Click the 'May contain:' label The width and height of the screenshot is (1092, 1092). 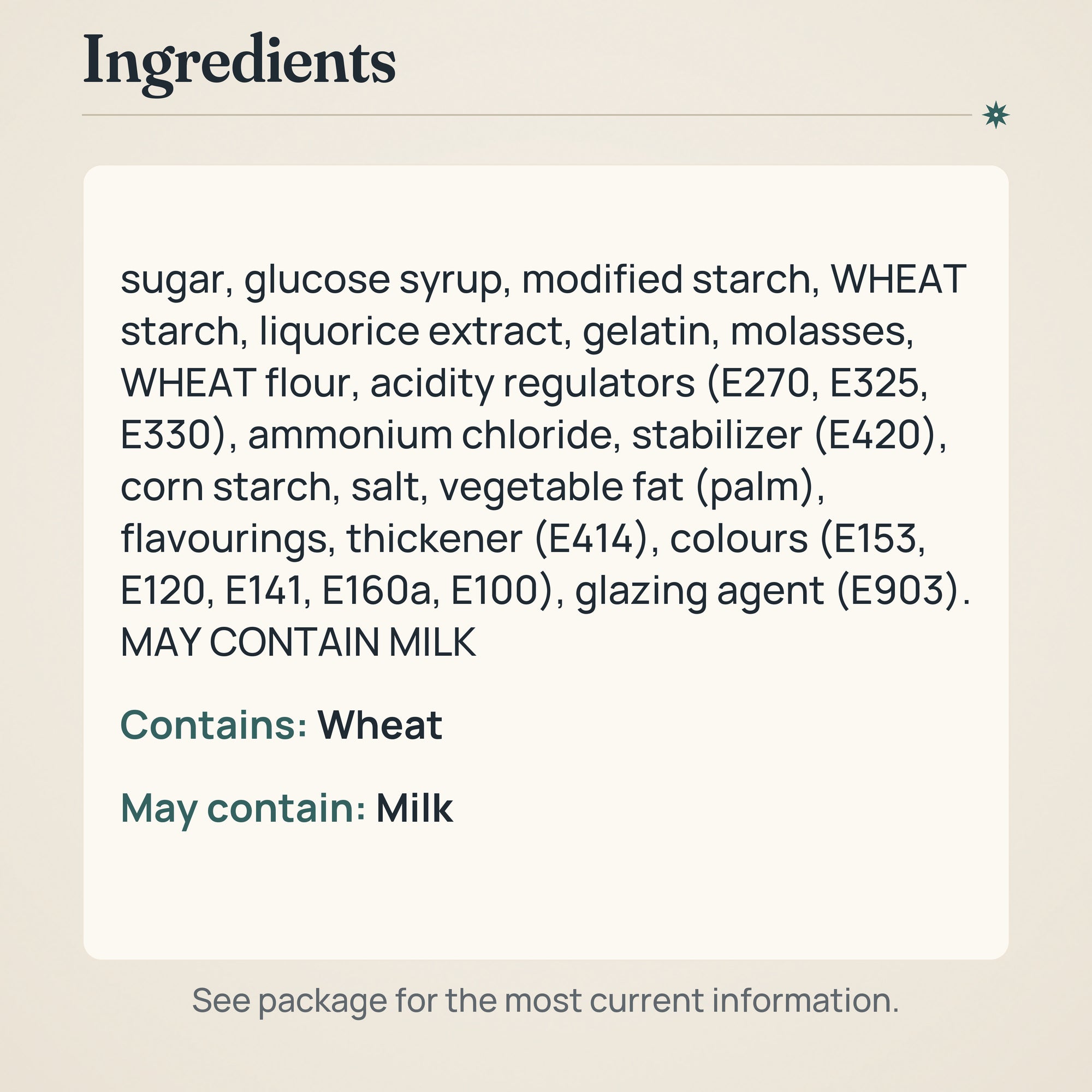click(243, 809)
